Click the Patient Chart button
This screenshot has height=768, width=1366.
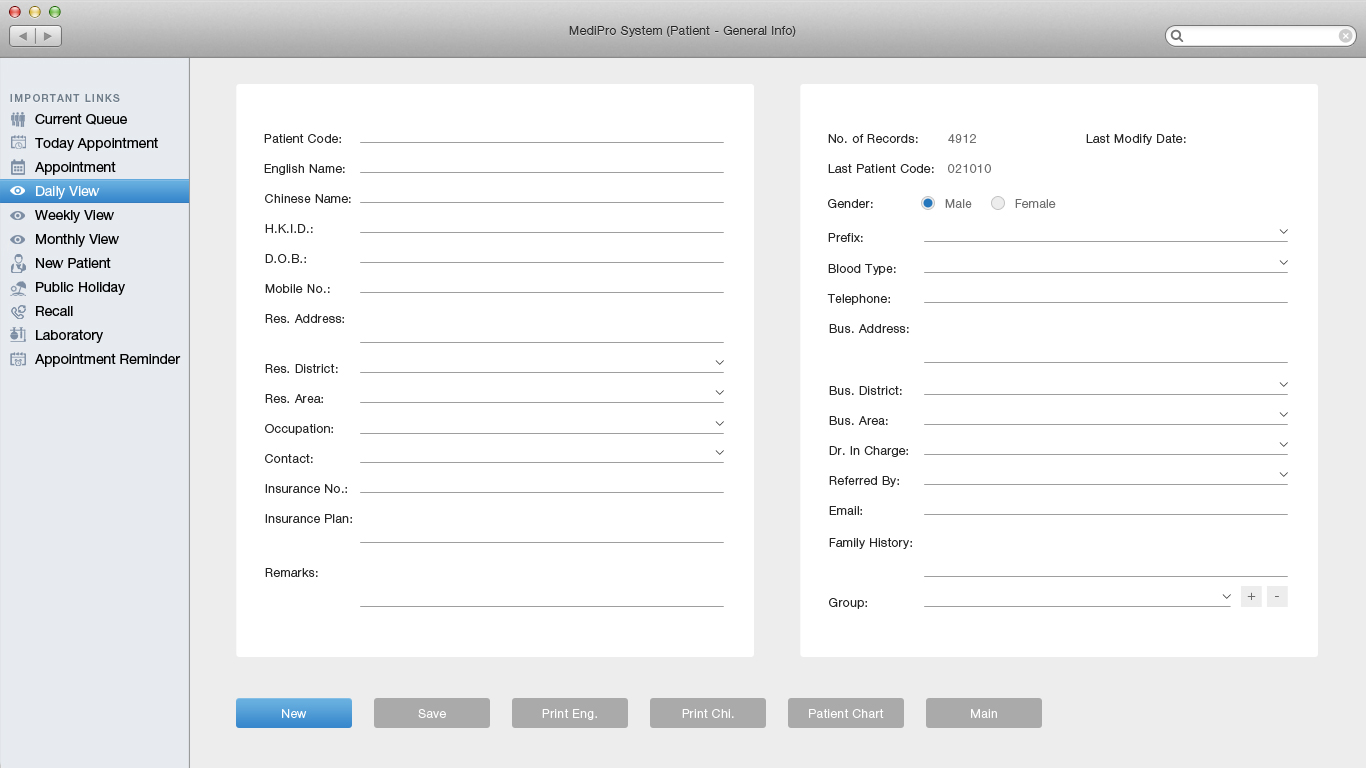tap(846, 713)
